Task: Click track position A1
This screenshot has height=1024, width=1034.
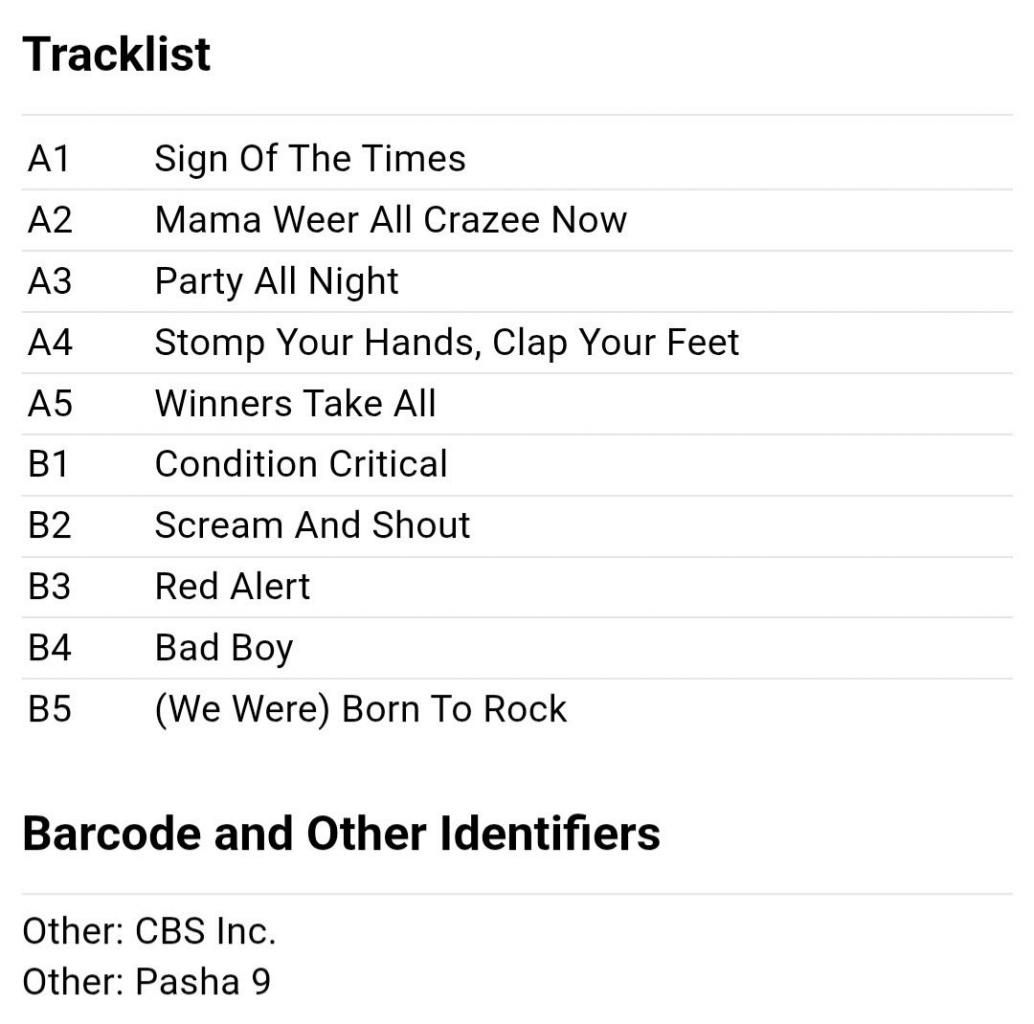Action: [49, 159]
